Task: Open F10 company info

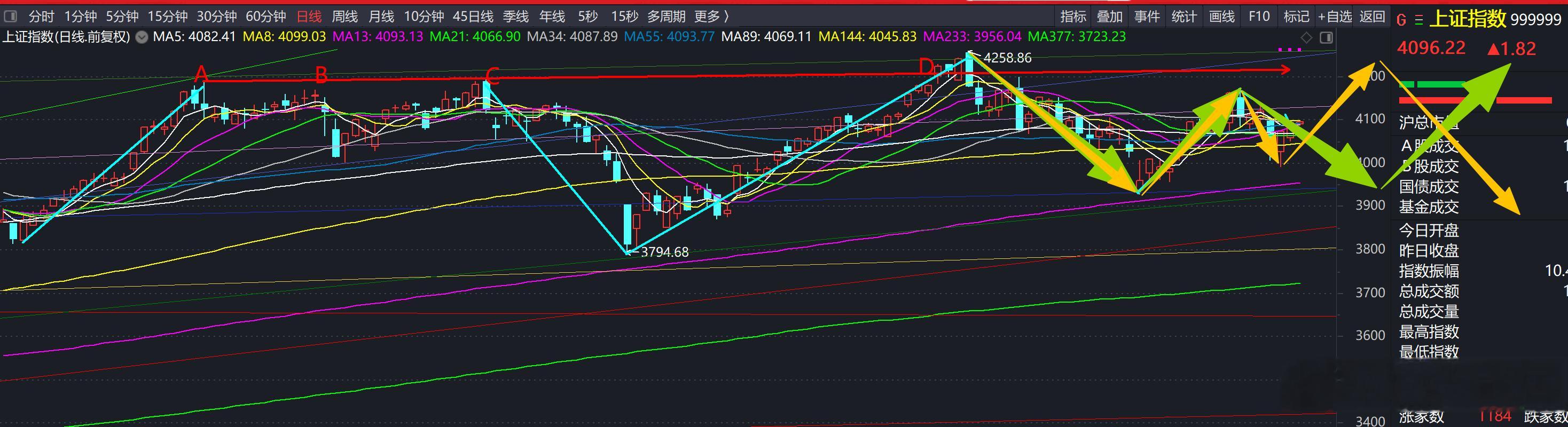Action: (1259, 17)
